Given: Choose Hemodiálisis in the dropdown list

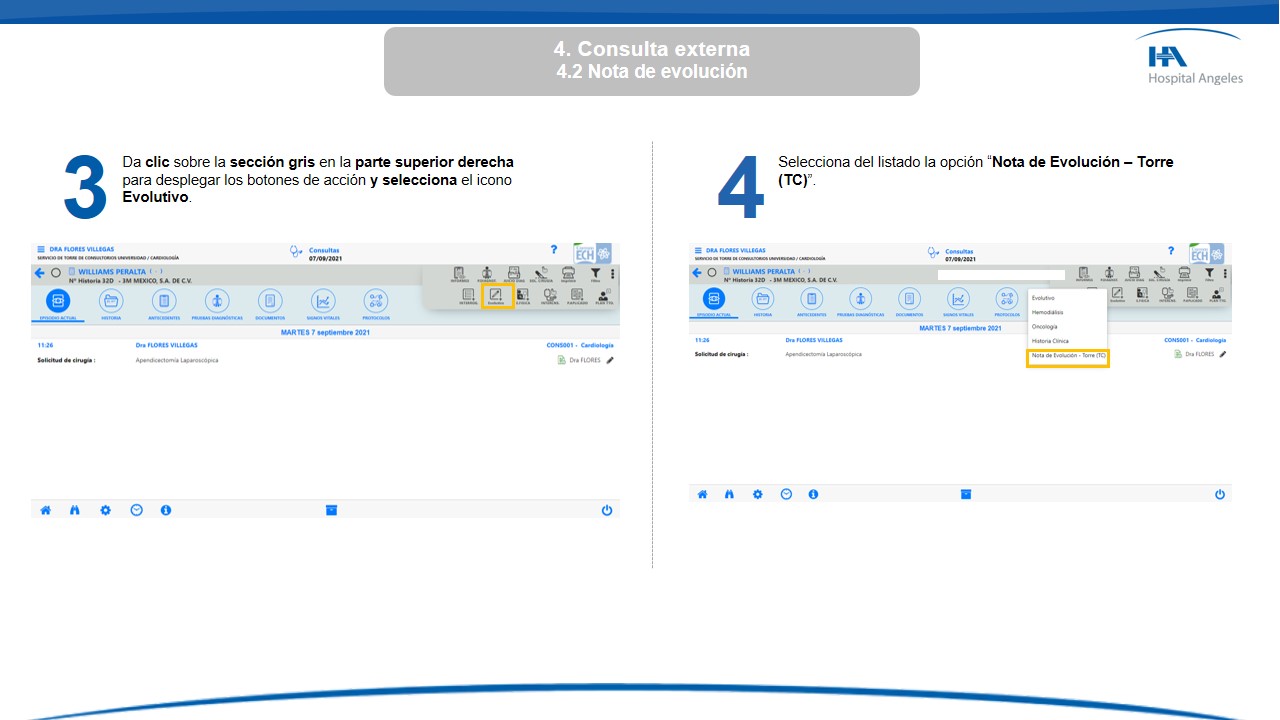Looking at the screenshot, I should [x=1048, y=312].
